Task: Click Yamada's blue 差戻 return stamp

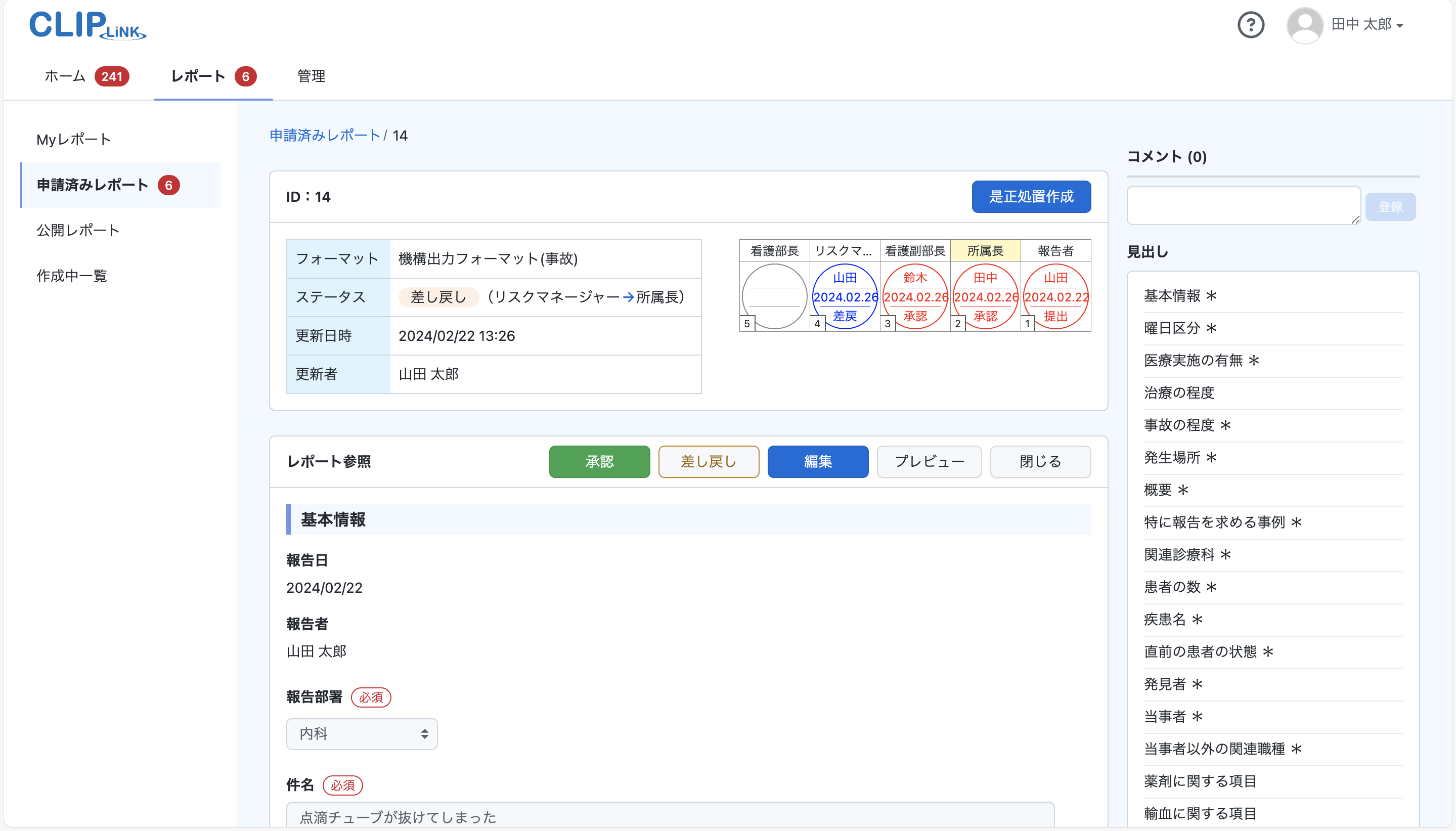Action: coord(845,296)
